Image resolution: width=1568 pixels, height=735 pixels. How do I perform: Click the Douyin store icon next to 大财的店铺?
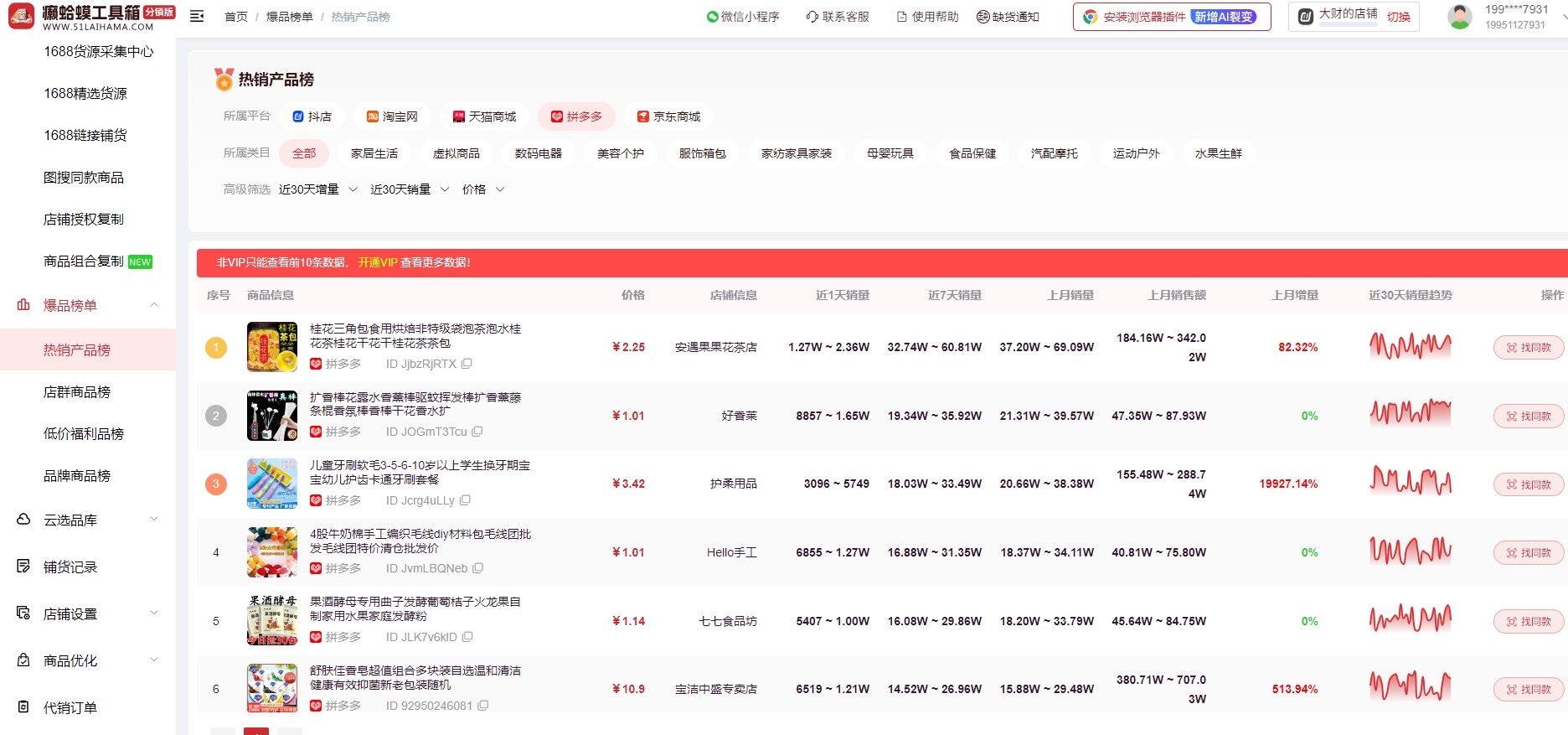[1305, 17]
